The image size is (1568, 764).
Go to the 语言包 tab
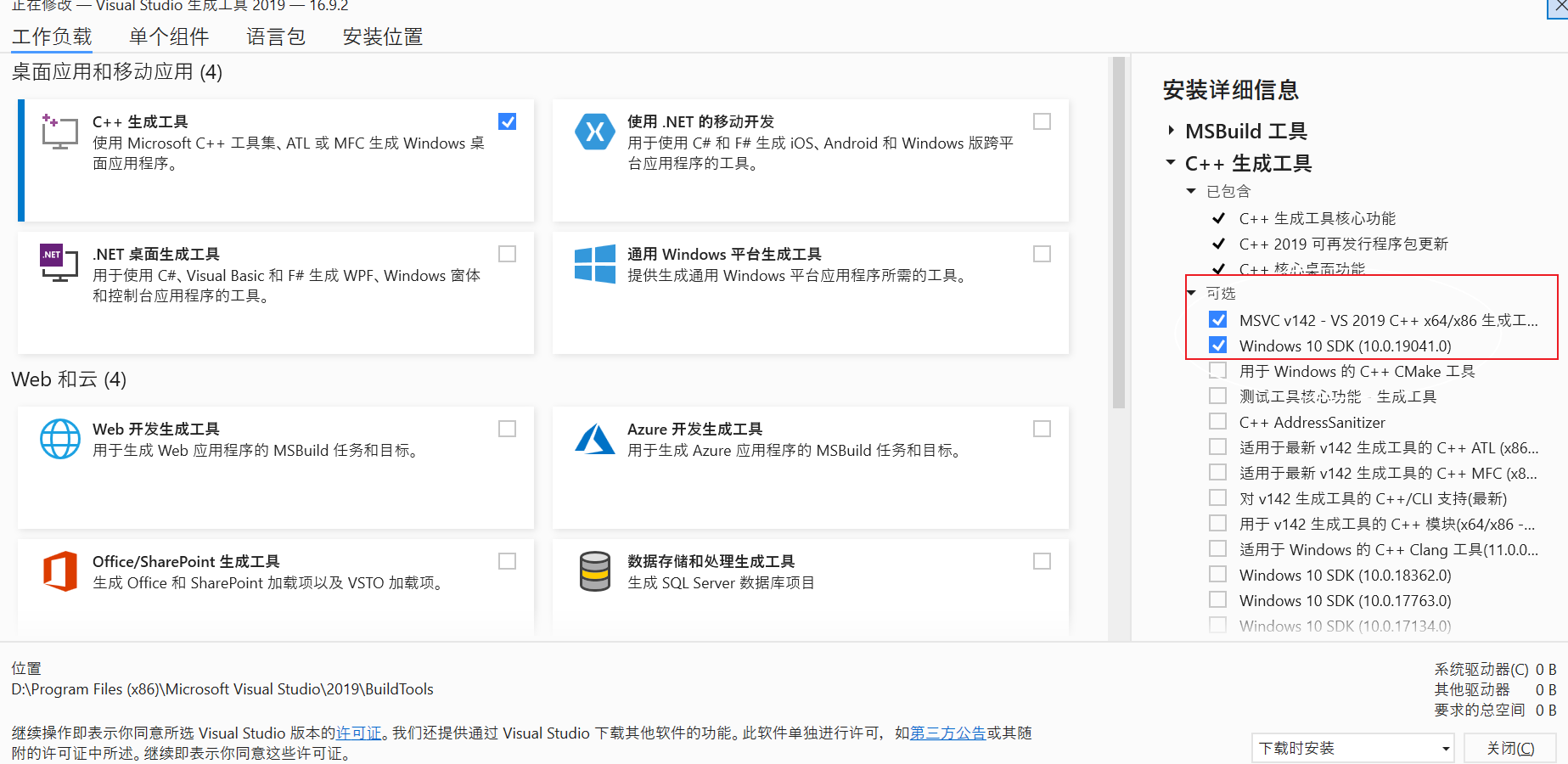[x=276, y=37]
